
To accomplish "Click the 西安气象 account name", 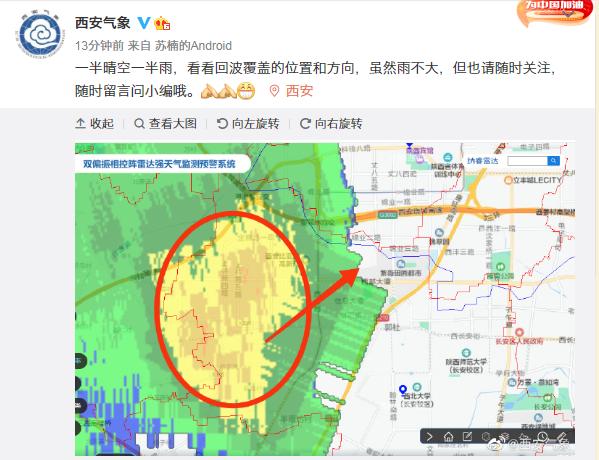I will (103, 23).
